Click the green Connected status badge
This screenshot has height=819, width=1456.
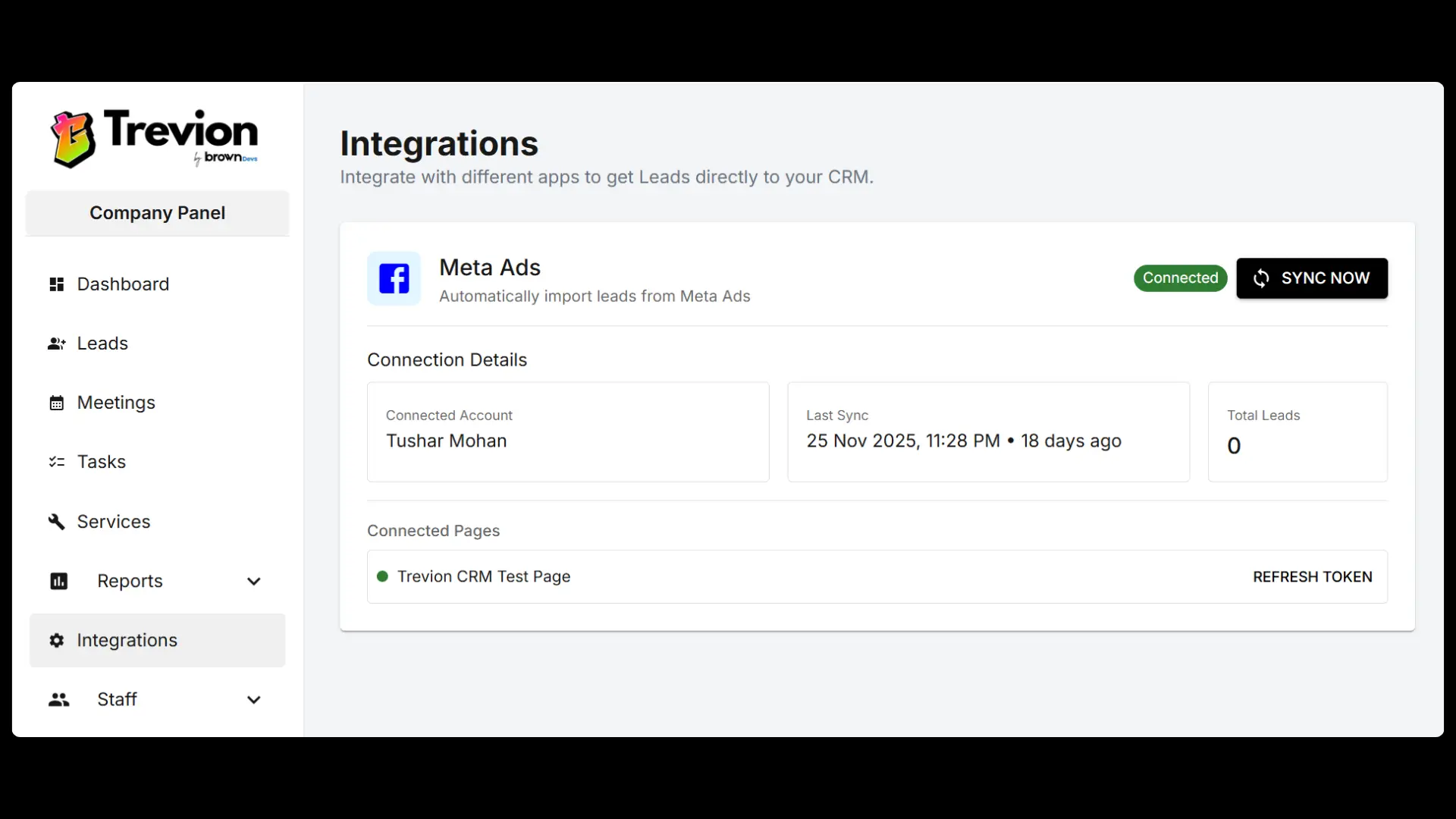pyautogui.click(x=1181, y=278)
